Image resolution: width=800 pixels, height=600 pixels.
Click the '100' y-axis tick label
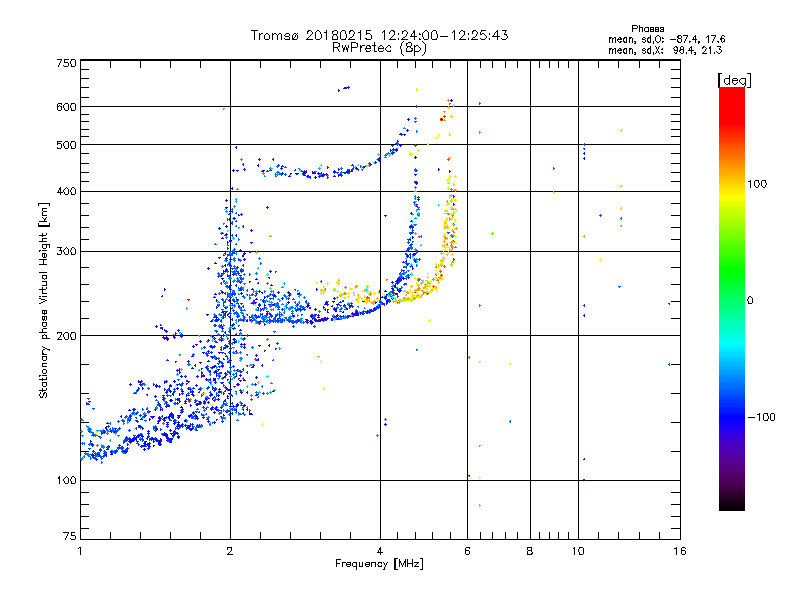(x=67, y=481)
